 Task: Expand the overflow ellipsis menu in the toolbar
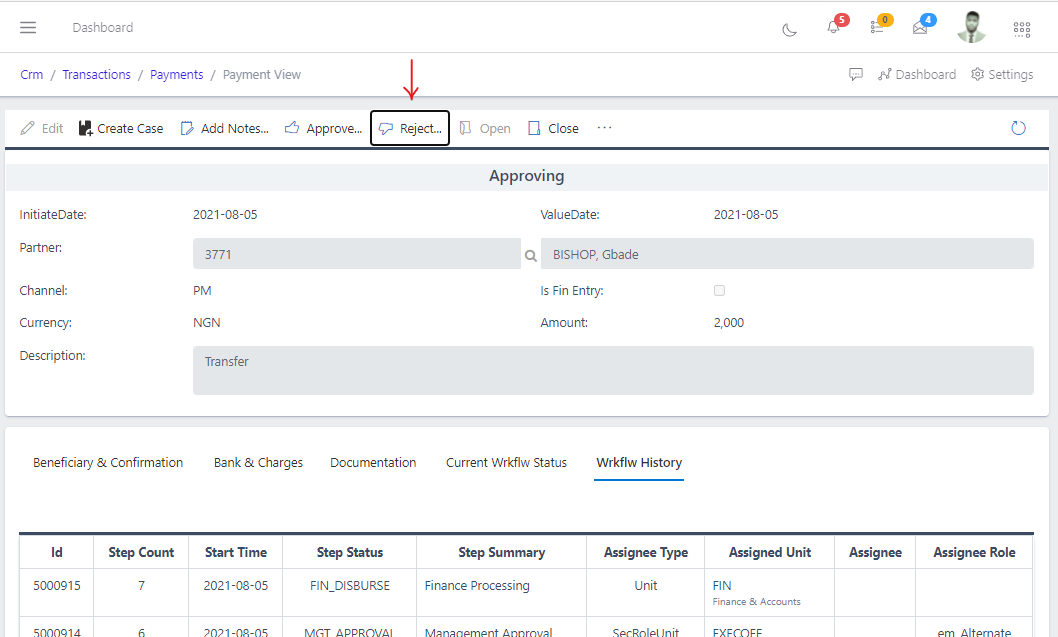point(604,127)
